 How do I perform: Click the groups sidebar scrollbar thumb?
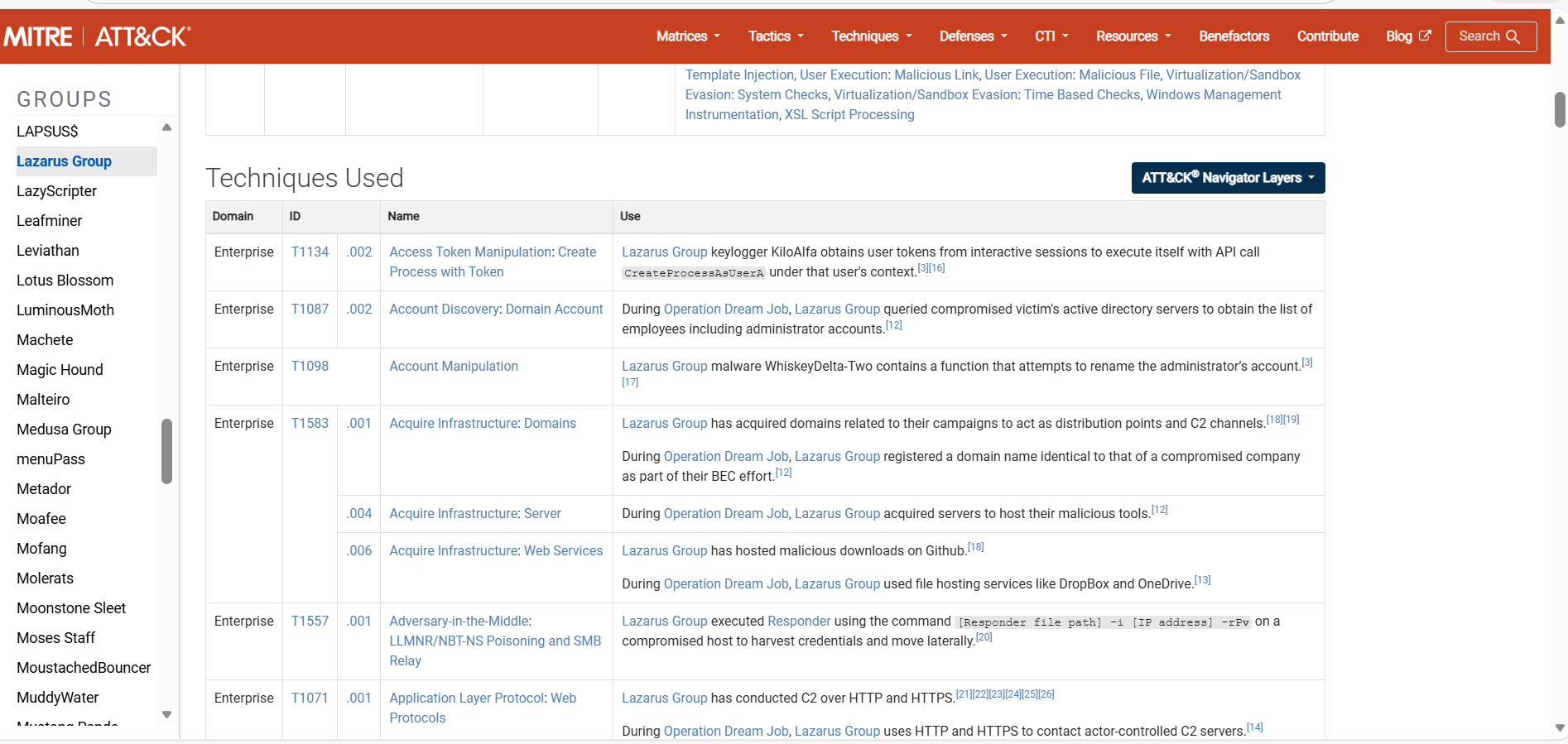point(166,451)
